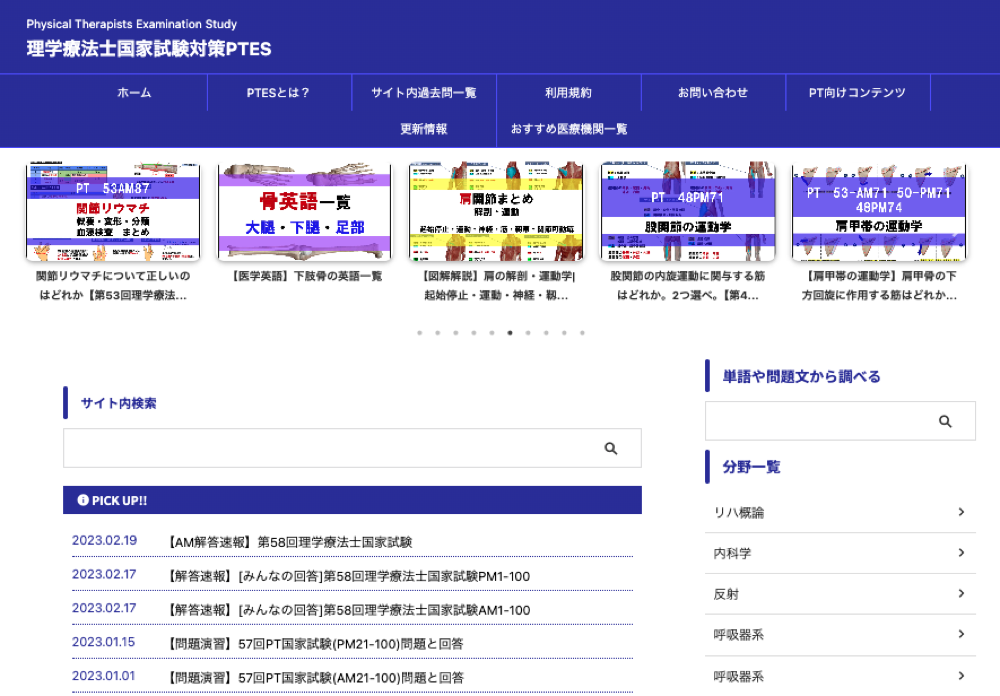The image size is (1000, 696).
Task: Open PT向けコンテンツ menu item
Action: pyautogui.click(x=857, y=93)
